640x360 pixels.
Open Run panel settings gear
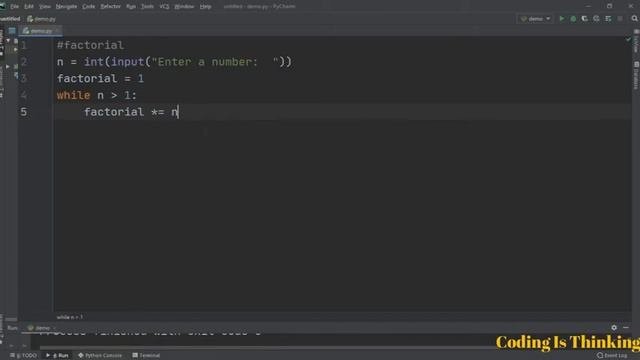pos(614,327)
